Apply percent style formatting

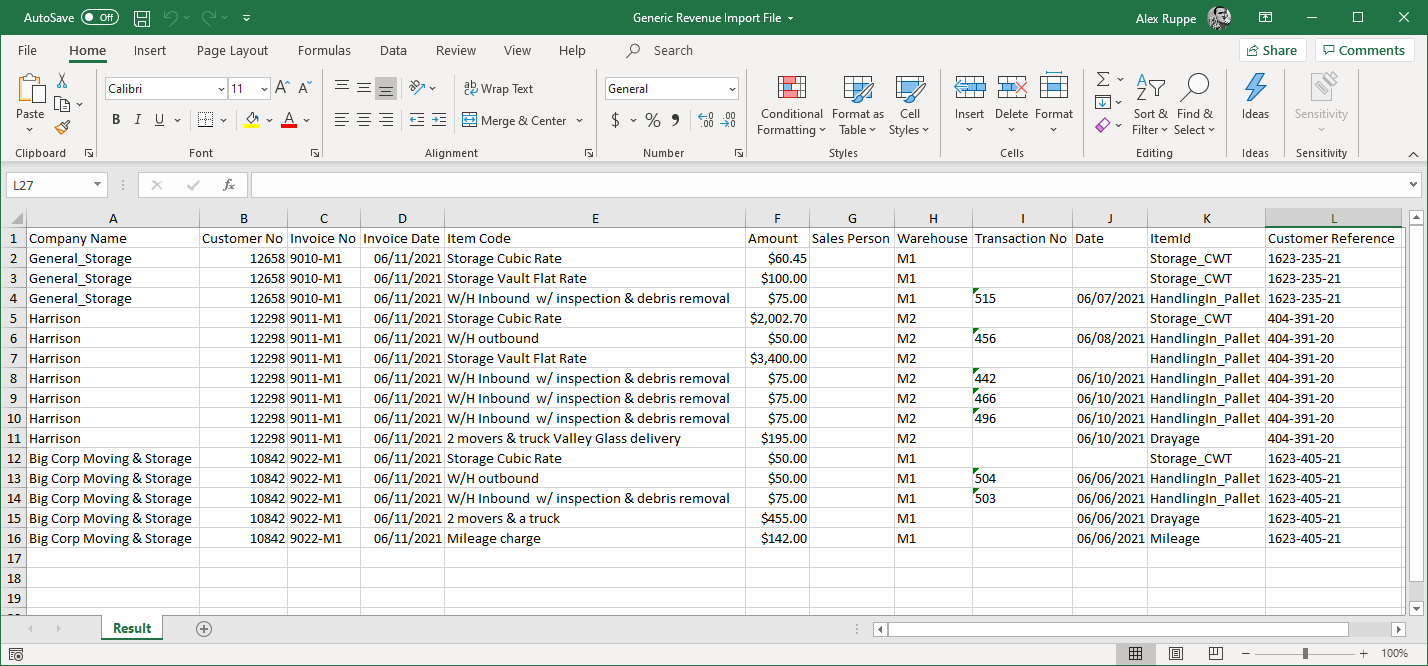click(x=652, y=121)
